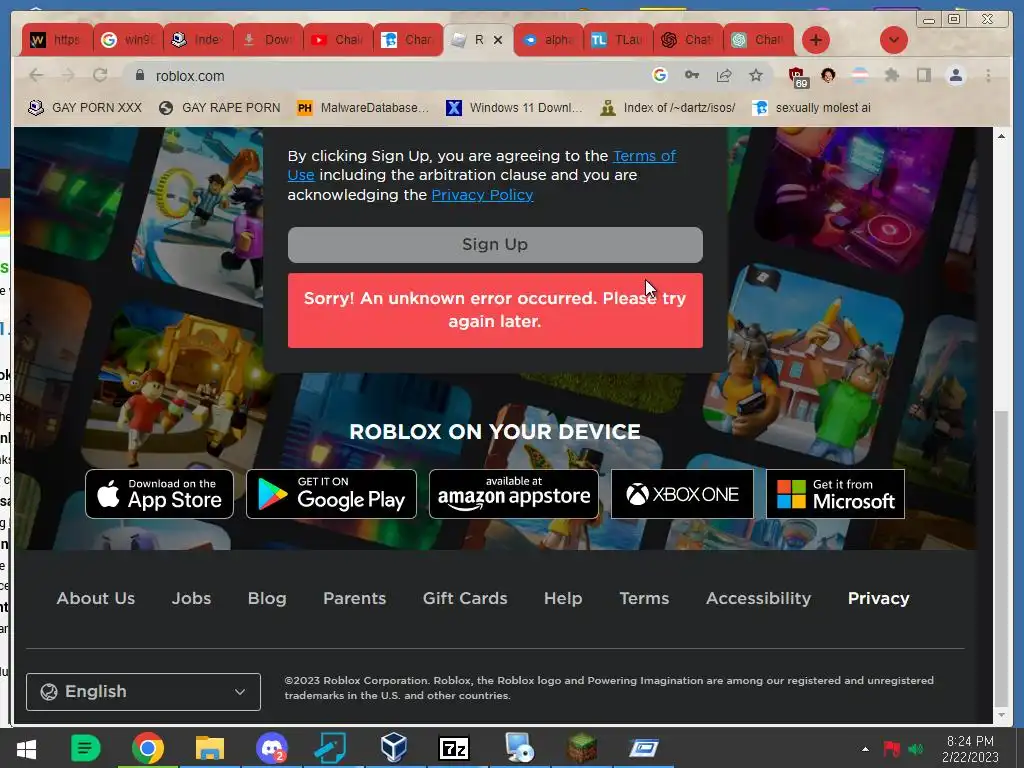Click the Get it from Microsoft badge
The width and height of the screenshot is (1024, 768).
[835, 494]
